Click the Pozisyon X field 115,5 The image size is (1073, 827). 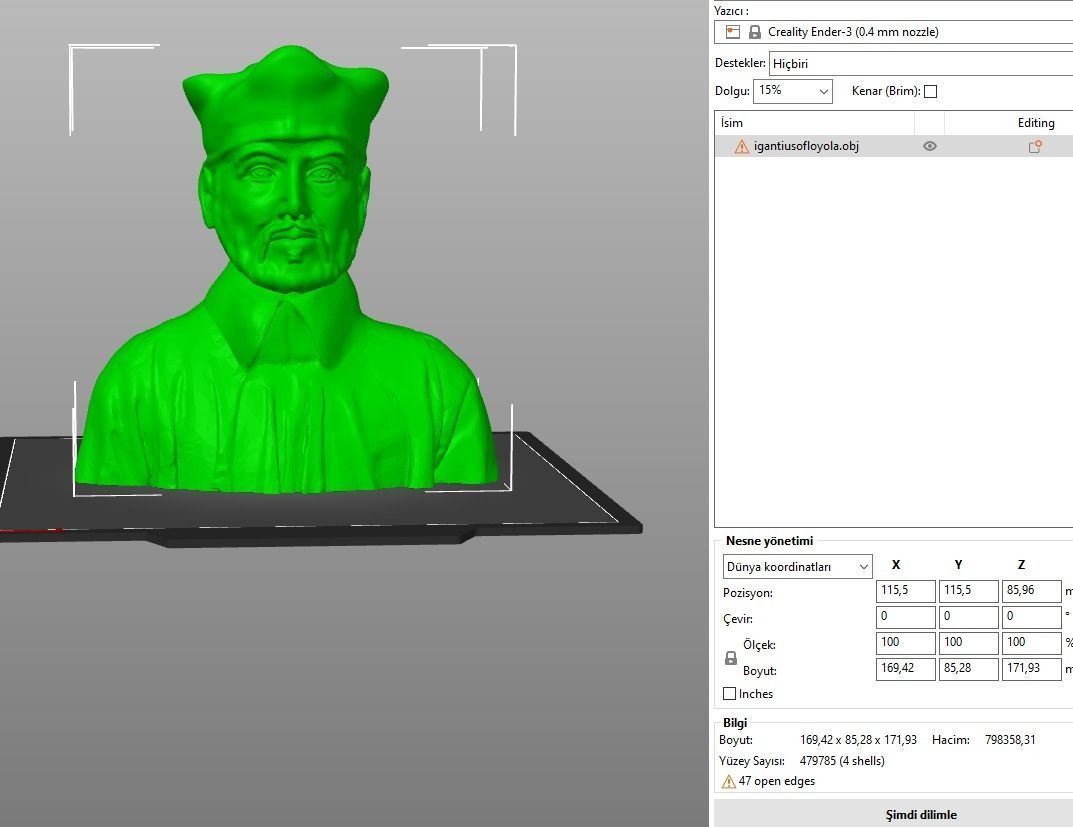(905, 590)
